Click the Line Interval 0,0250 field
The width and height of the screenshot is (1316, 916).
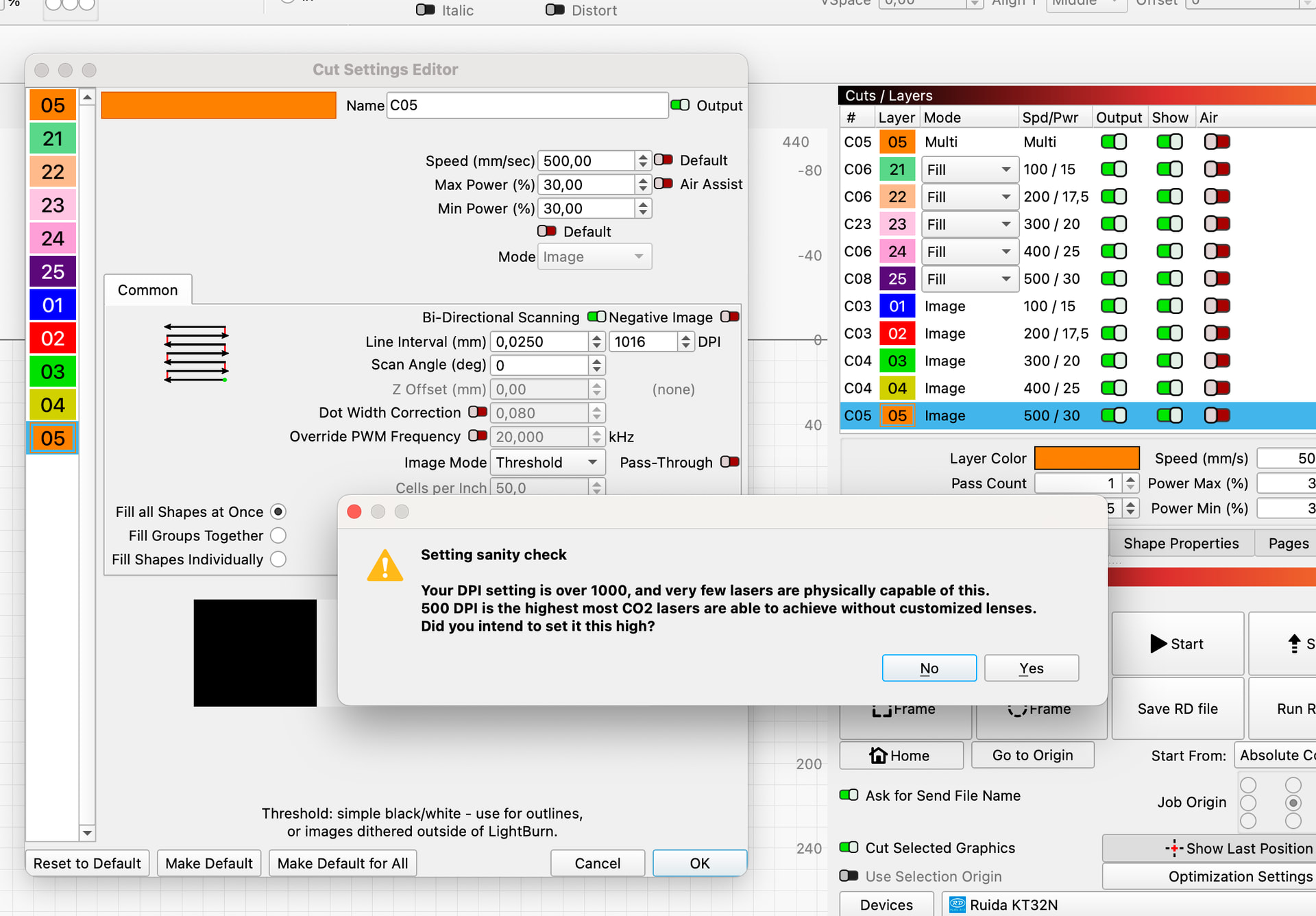coord(539,341)
